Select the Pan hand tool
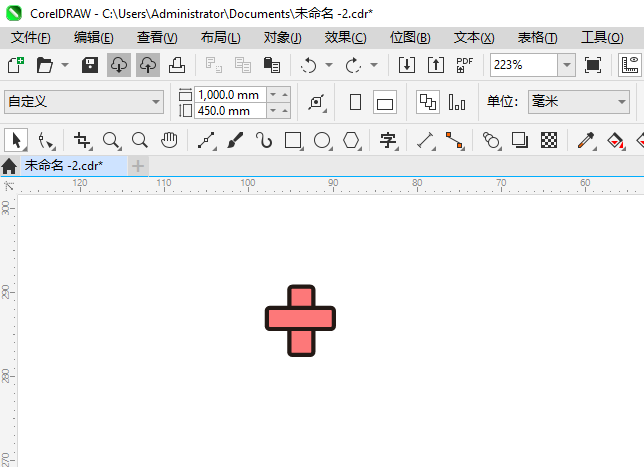 [x=169, y=140]
